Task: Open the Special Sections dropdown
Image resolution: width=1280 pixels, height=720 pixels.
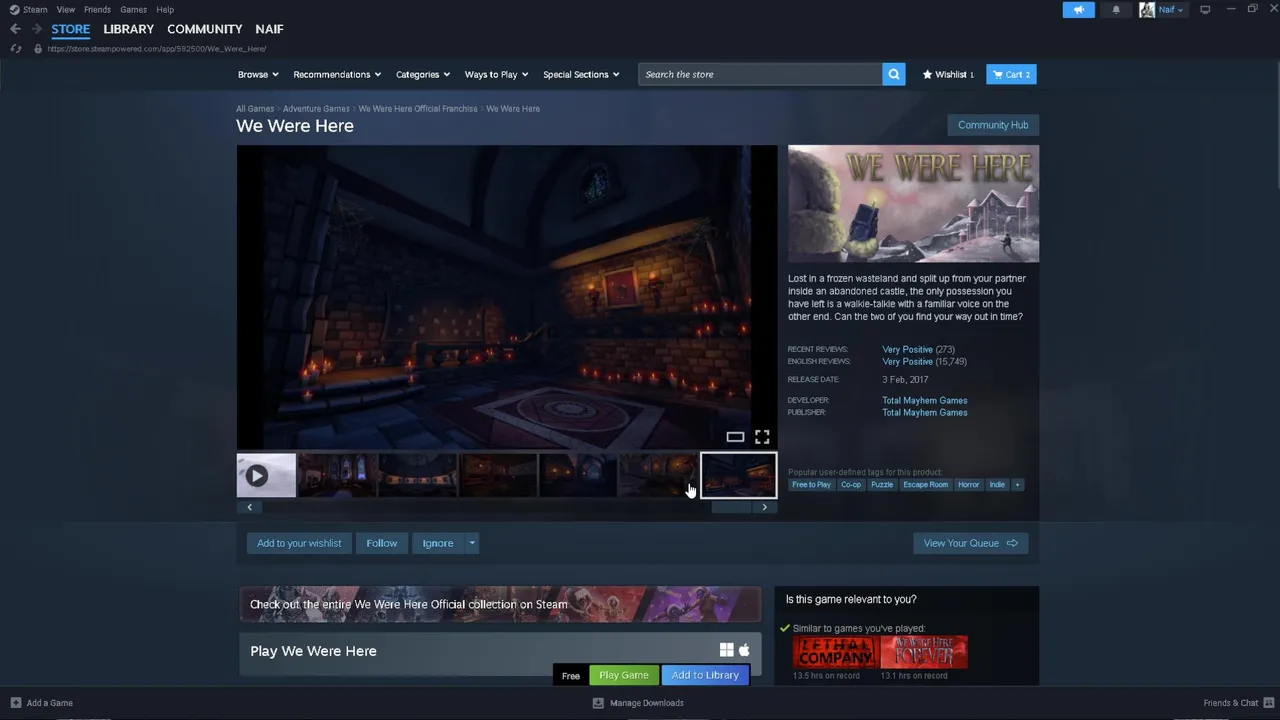Action: [x=581, y=74]
